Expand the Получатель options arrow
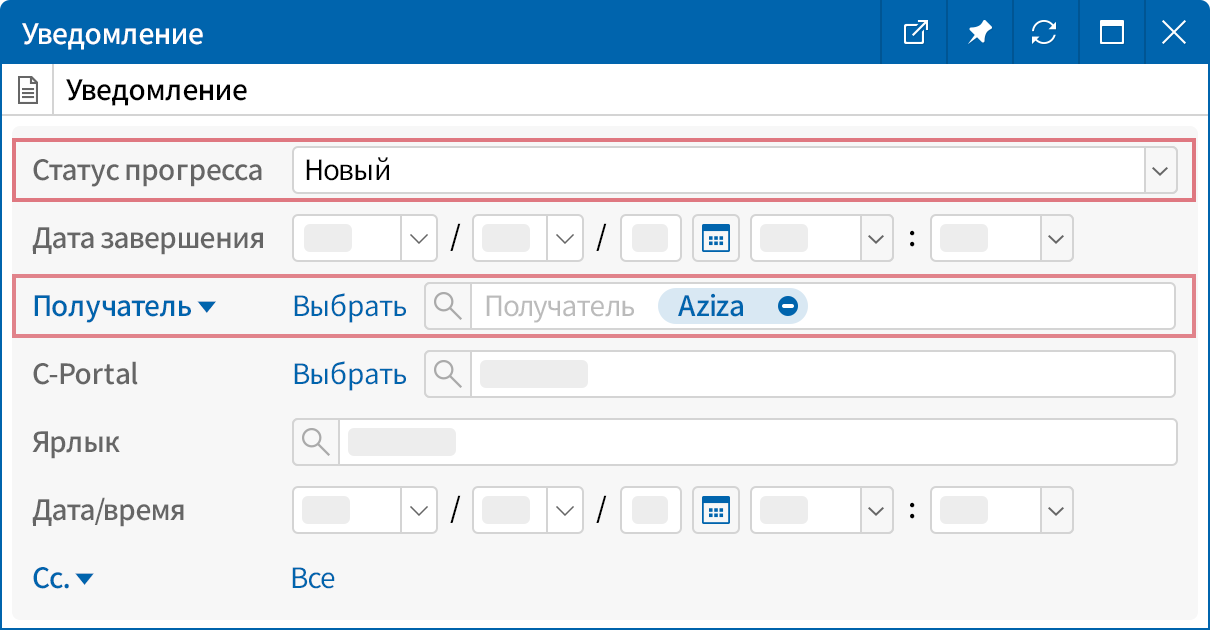Viewport: 1210px width, 630px height. tap(207, 307)
